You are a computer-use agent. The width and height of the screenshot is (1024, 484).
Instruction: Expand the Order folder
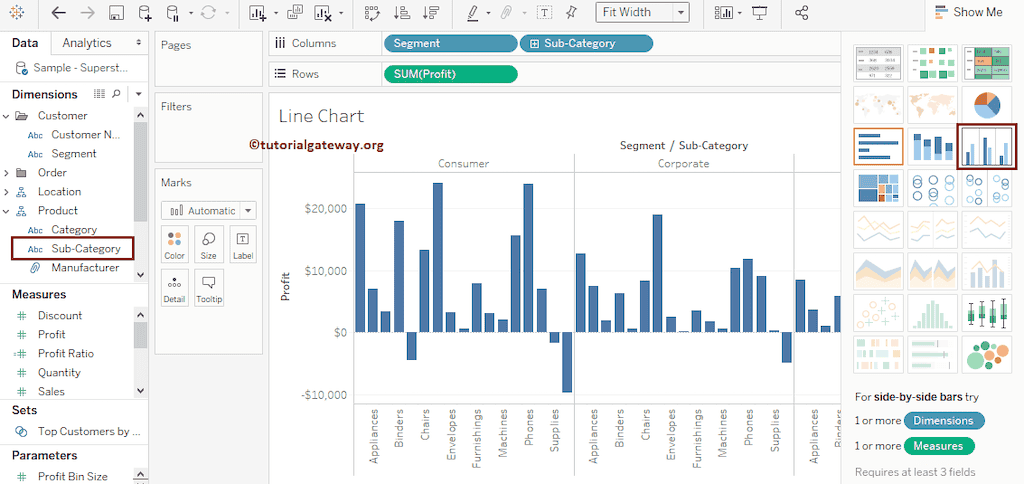[7, 173]
